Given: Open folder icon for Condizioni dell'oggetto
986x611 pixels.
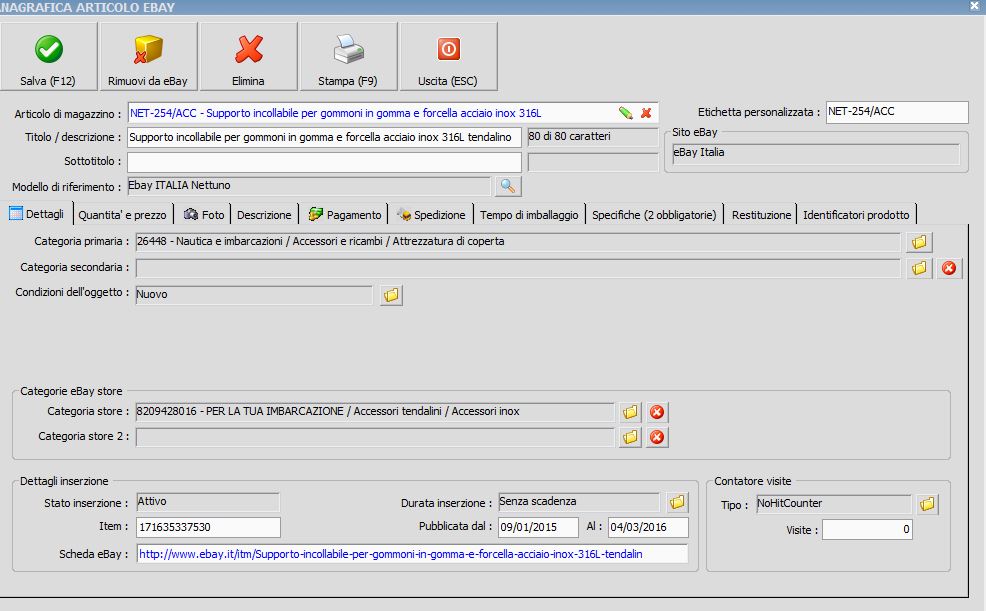Looking at the screenshot, I should (391, 295).
